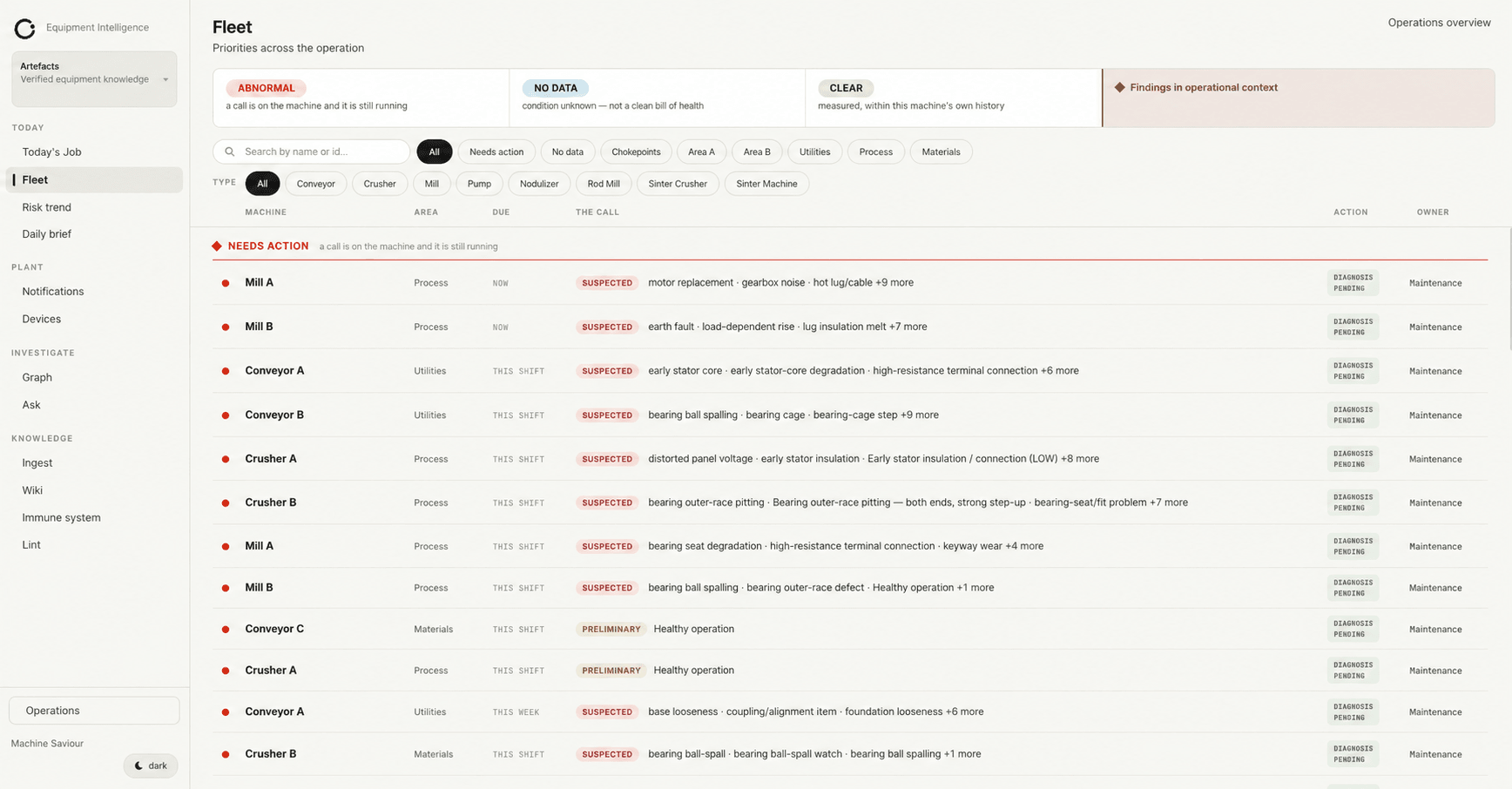Focus the Search by name or id field
The width and height of the screenshot is (1512, 789).
pyautogui.click(x=312, y=152)
